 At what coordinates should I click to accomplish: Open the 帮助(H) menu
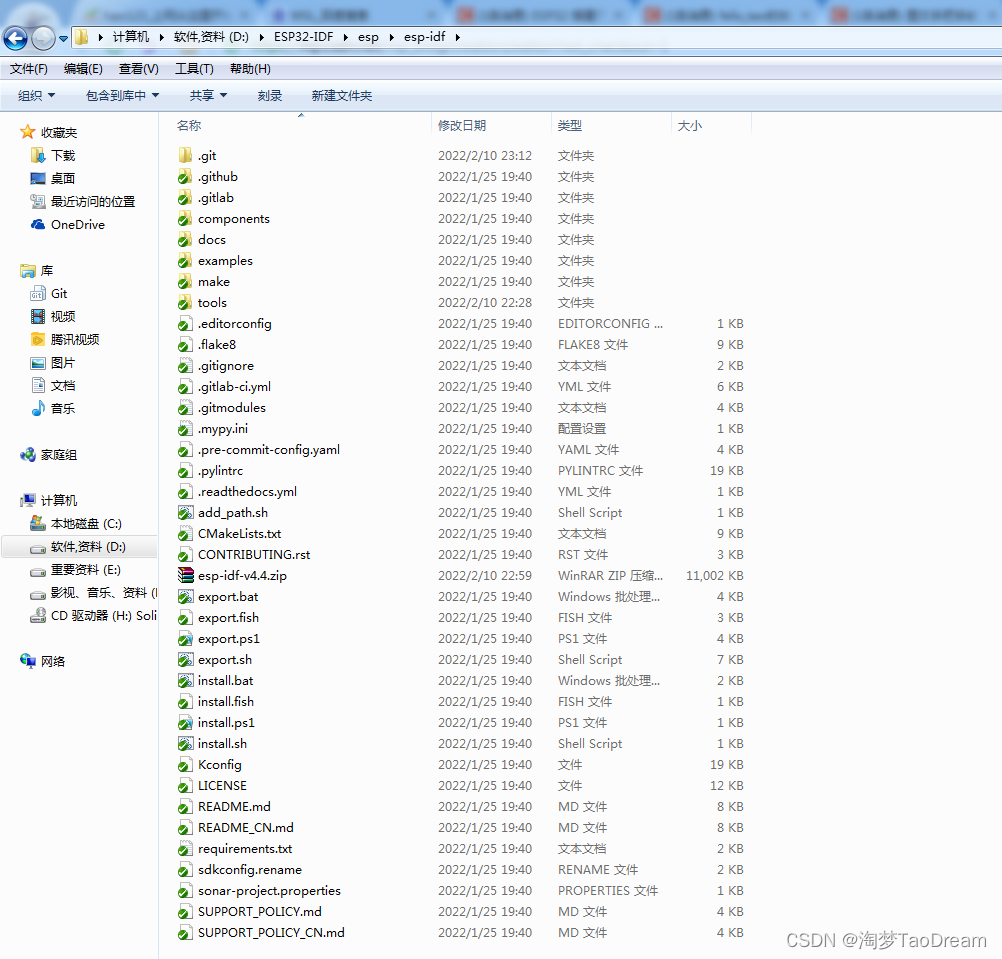(250, 69)
